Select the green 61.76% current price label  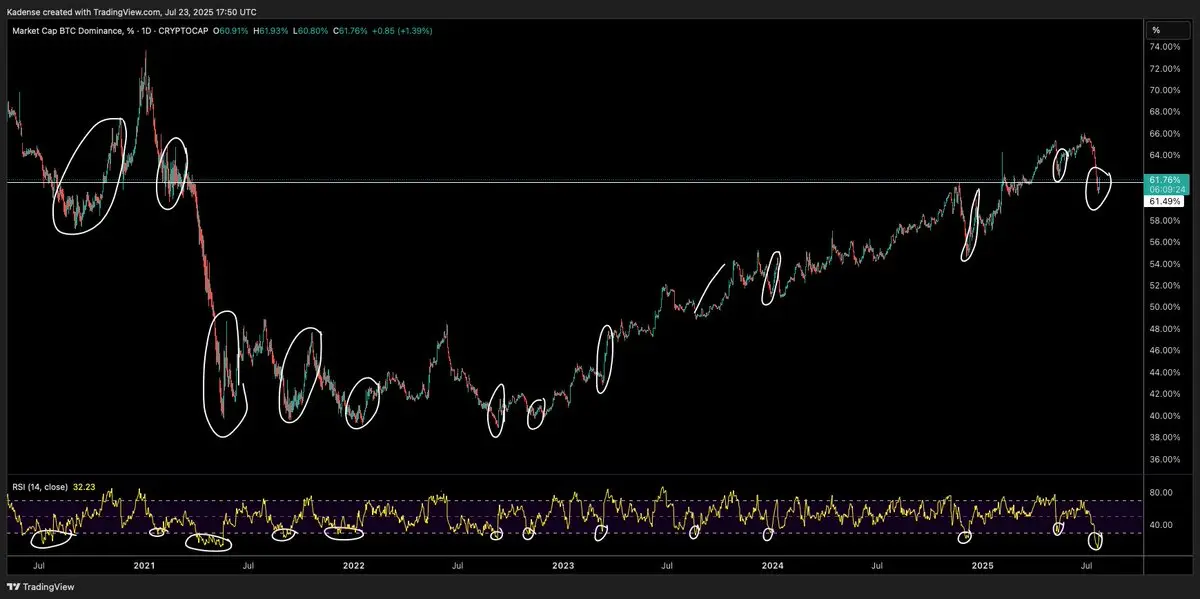(x=1166, y=179)
